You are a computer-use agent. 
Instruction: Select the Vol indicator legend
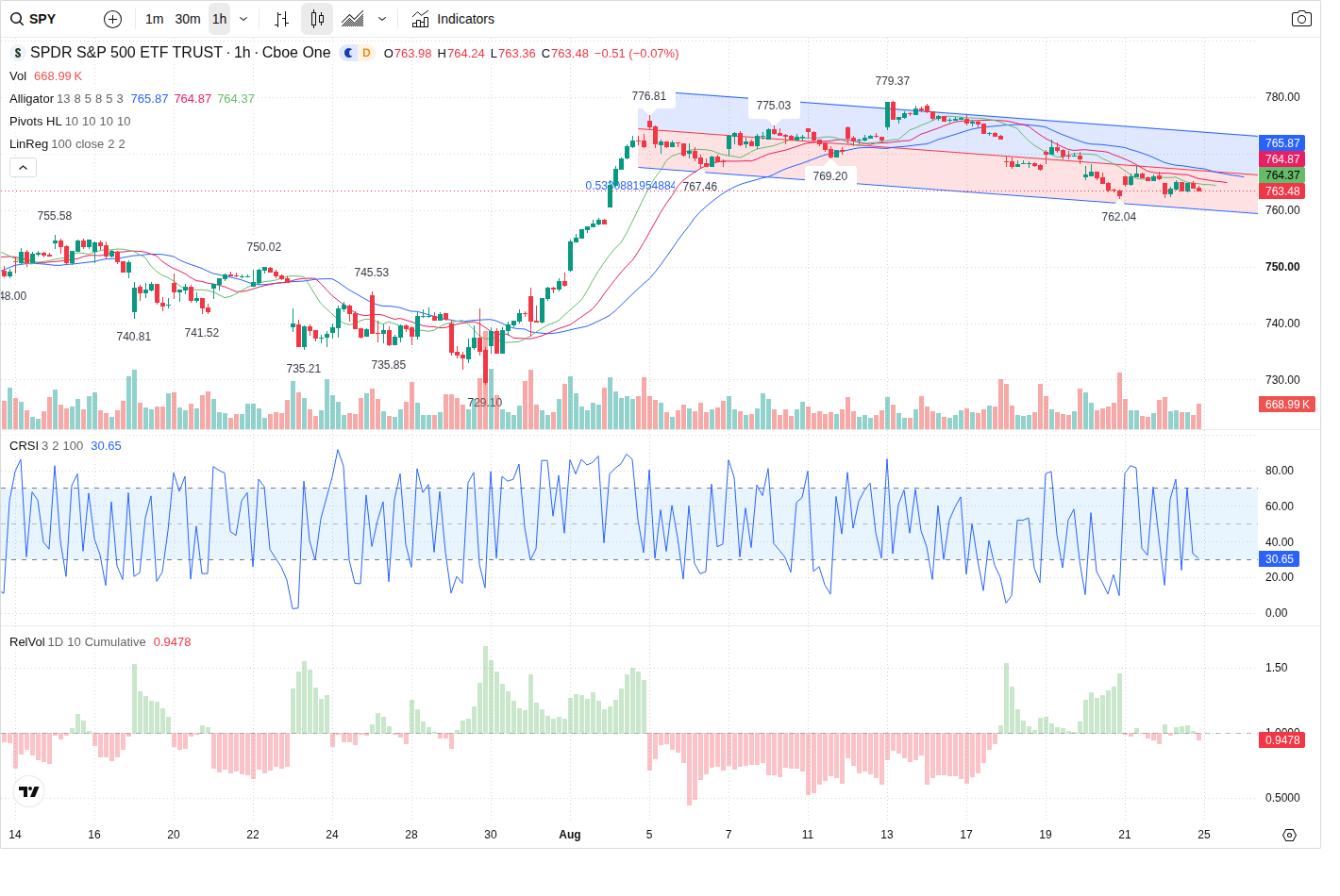[x=18, y=76]
